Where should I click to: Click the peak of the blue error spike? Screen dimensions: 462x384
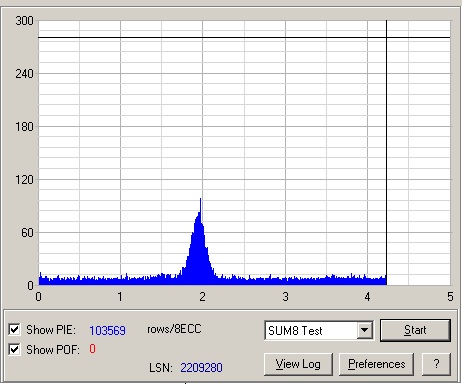click(x=200, y=199)
